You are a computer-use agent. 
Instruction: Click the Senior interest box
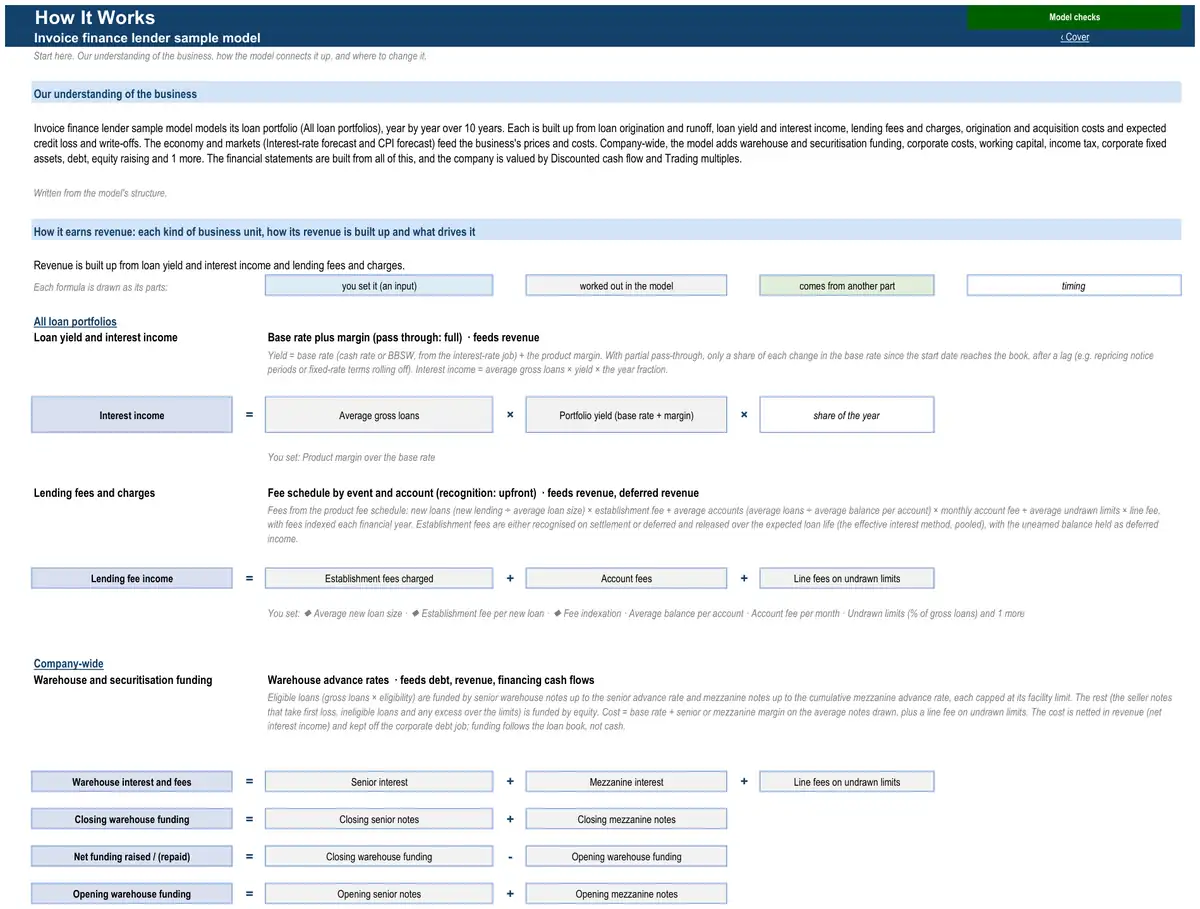379,782
